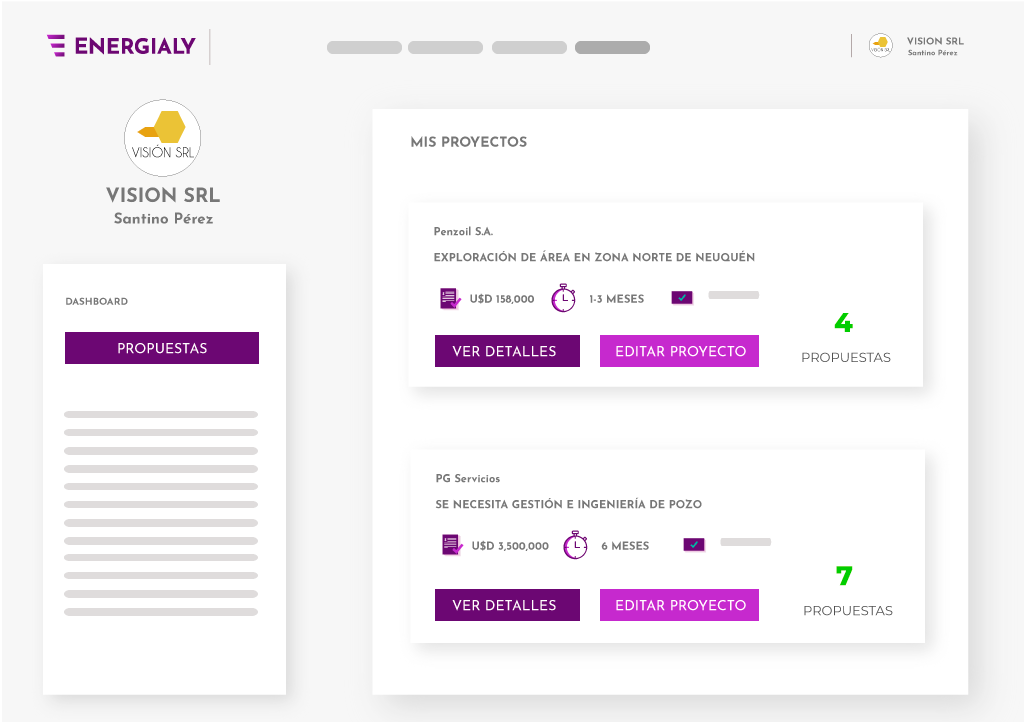Select the PROPUESTAS sidebar menu item
The width and height of the screenshot is (1024, 722).
162,348
